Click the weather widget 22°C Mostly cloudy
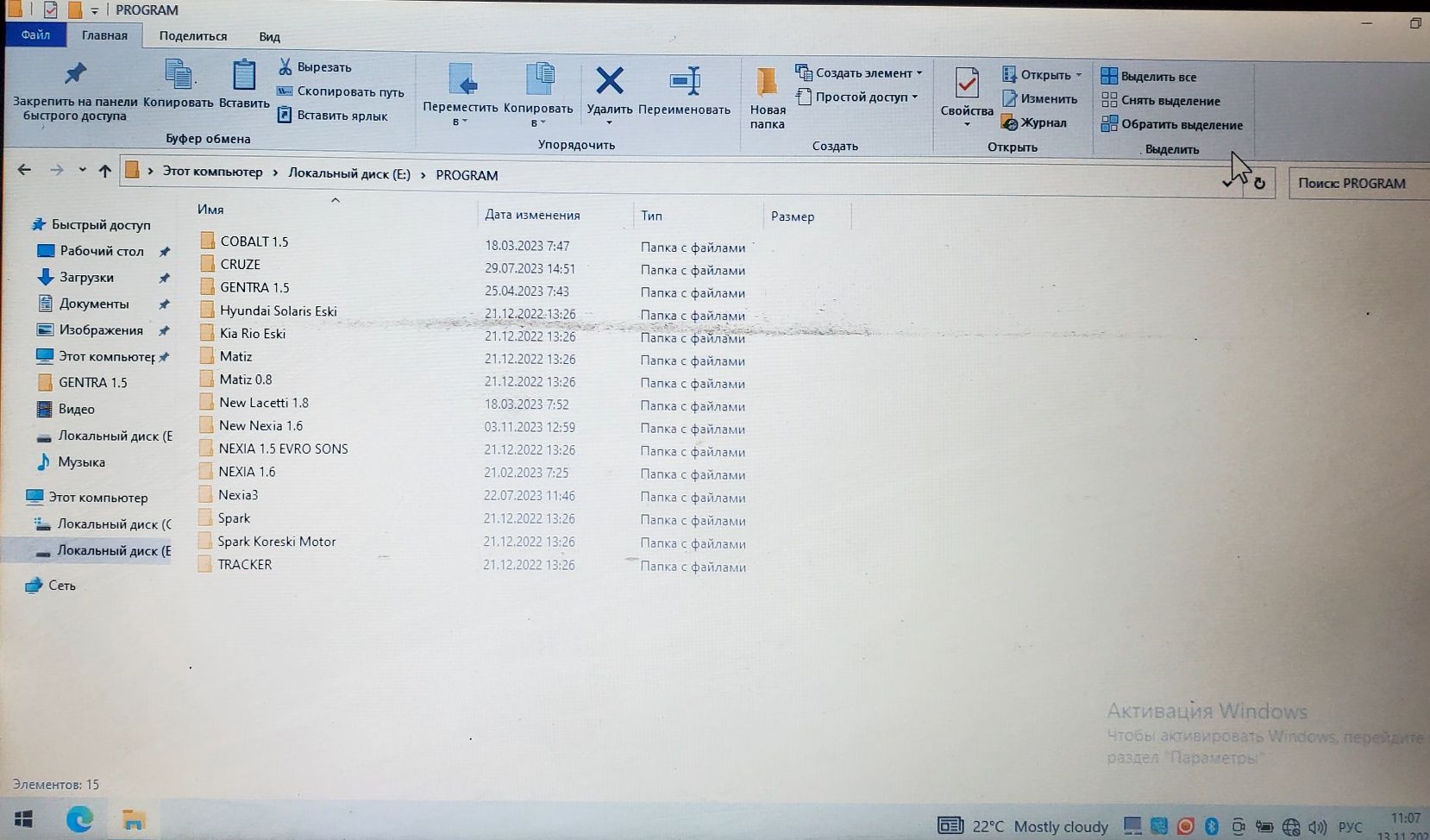The width and height of the screenshot is (1430, 840). click(x=1023, y=826)
